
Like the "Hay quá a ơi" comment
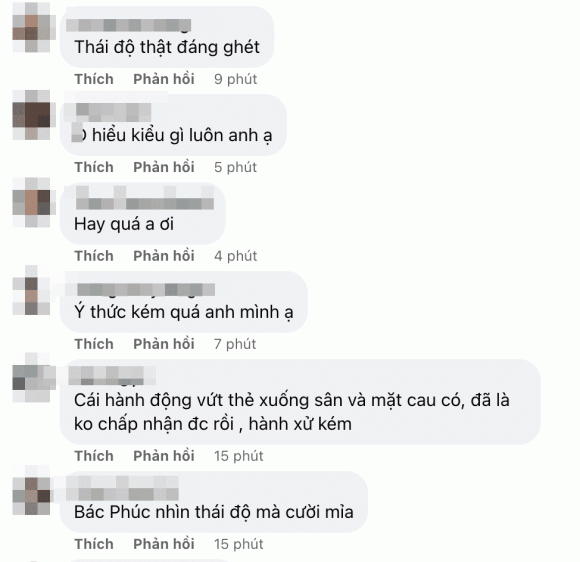[94, 256]
